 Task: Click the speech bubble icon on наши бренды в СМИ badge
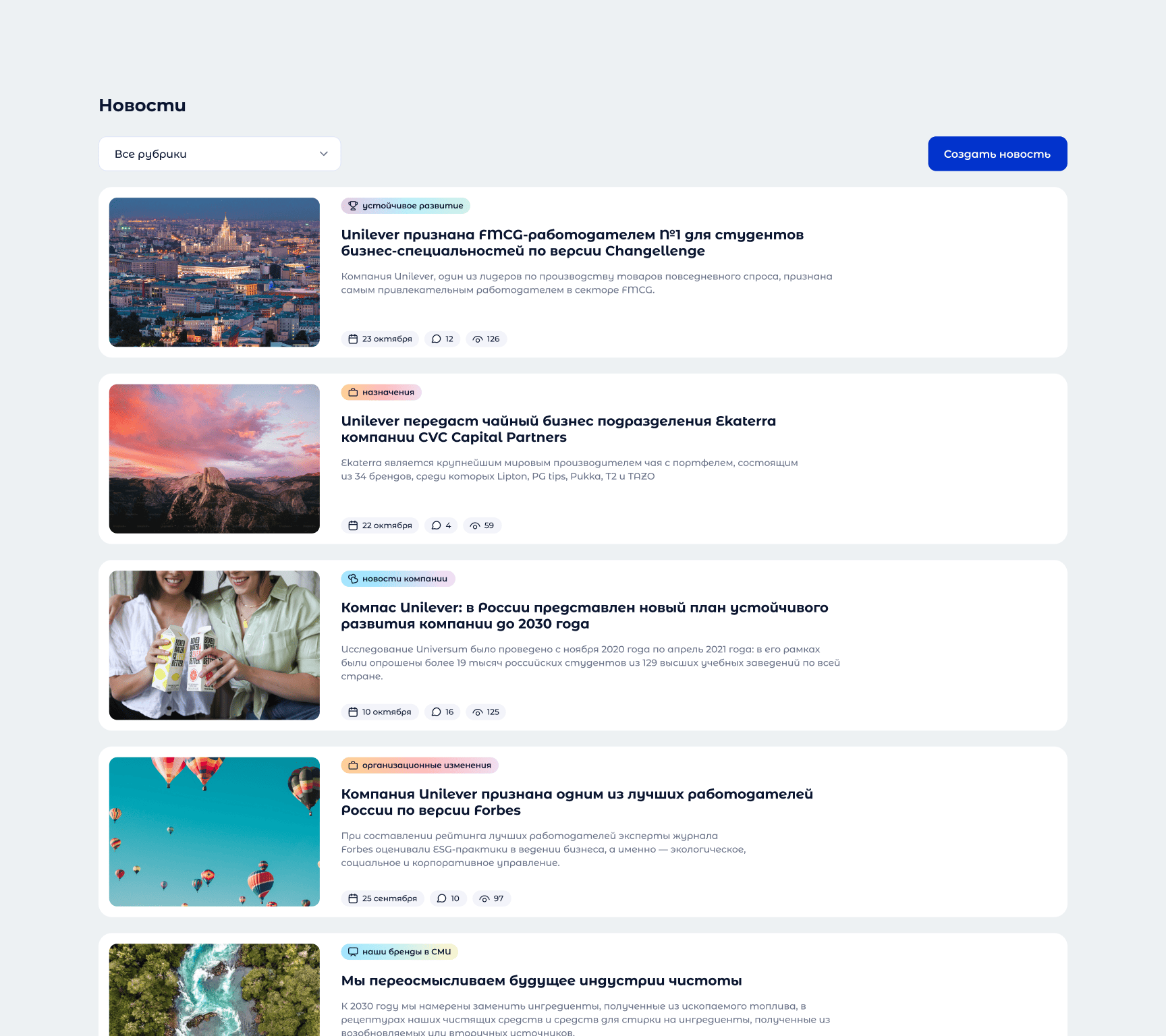(x=352, y=952)
